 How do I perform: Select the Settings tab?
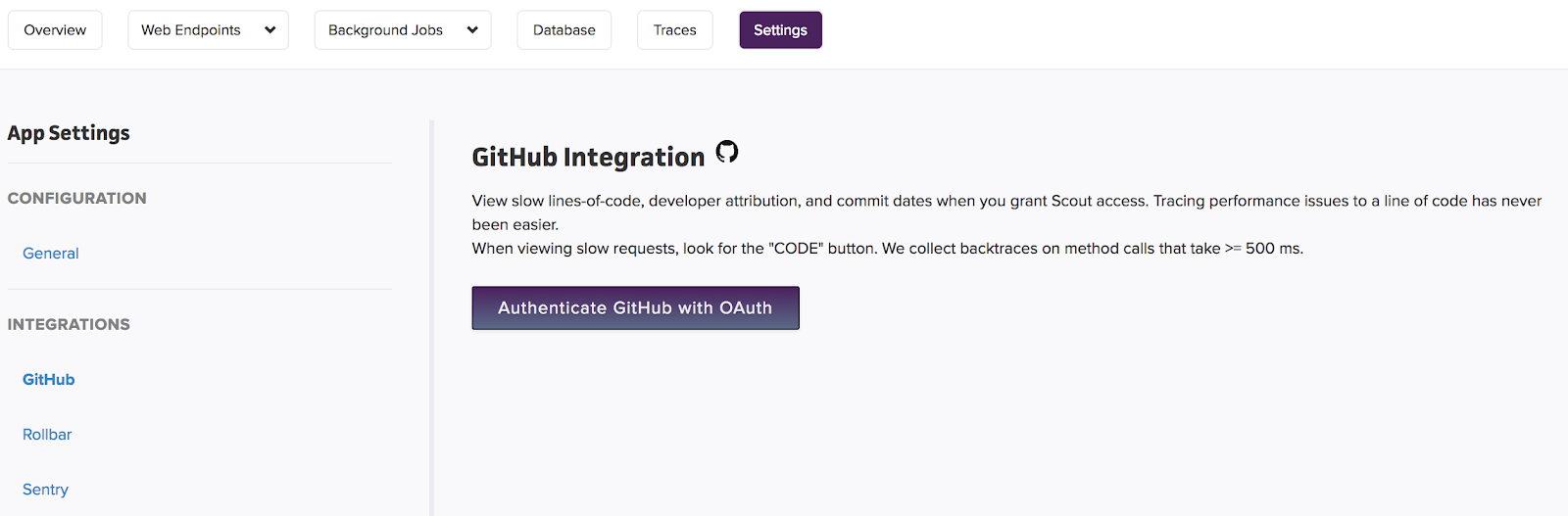[780, 30]
